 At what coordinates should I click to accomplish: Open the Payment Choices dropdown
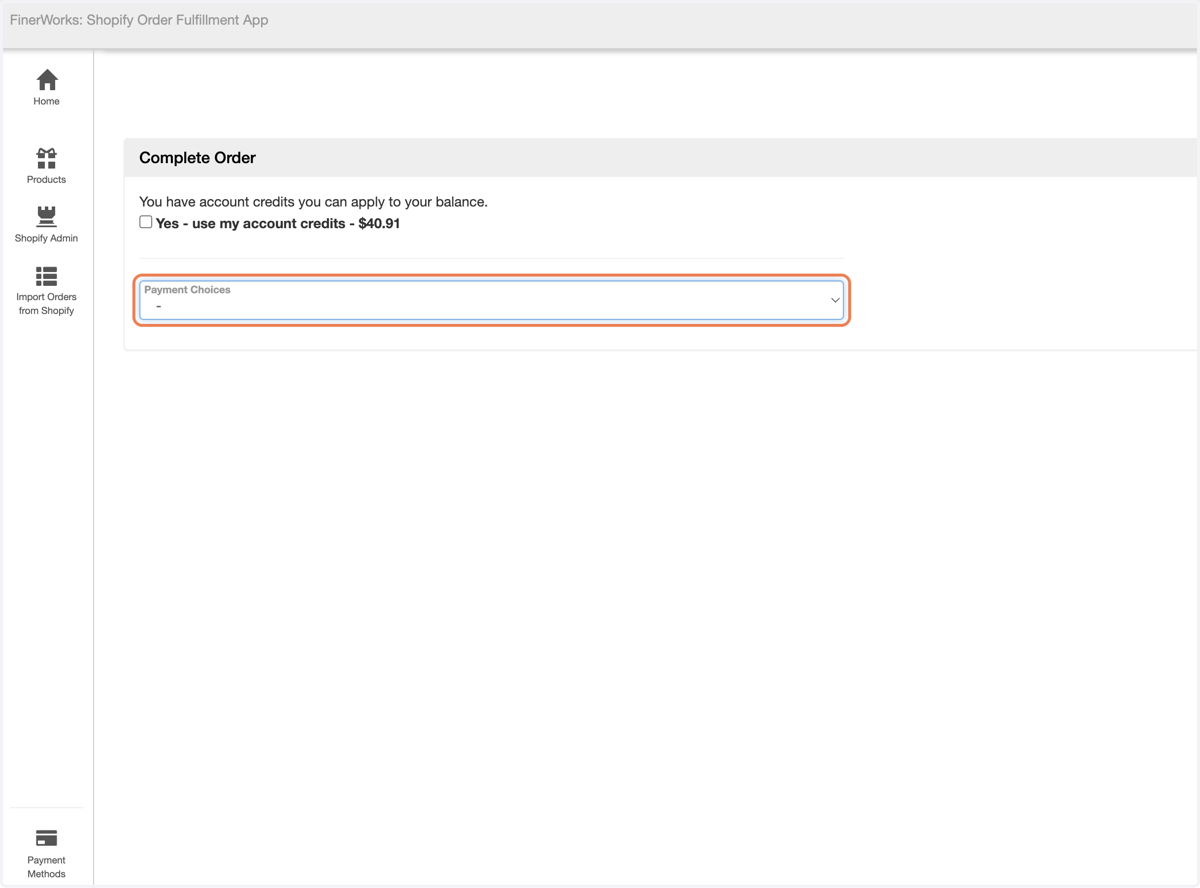[491, 300]
